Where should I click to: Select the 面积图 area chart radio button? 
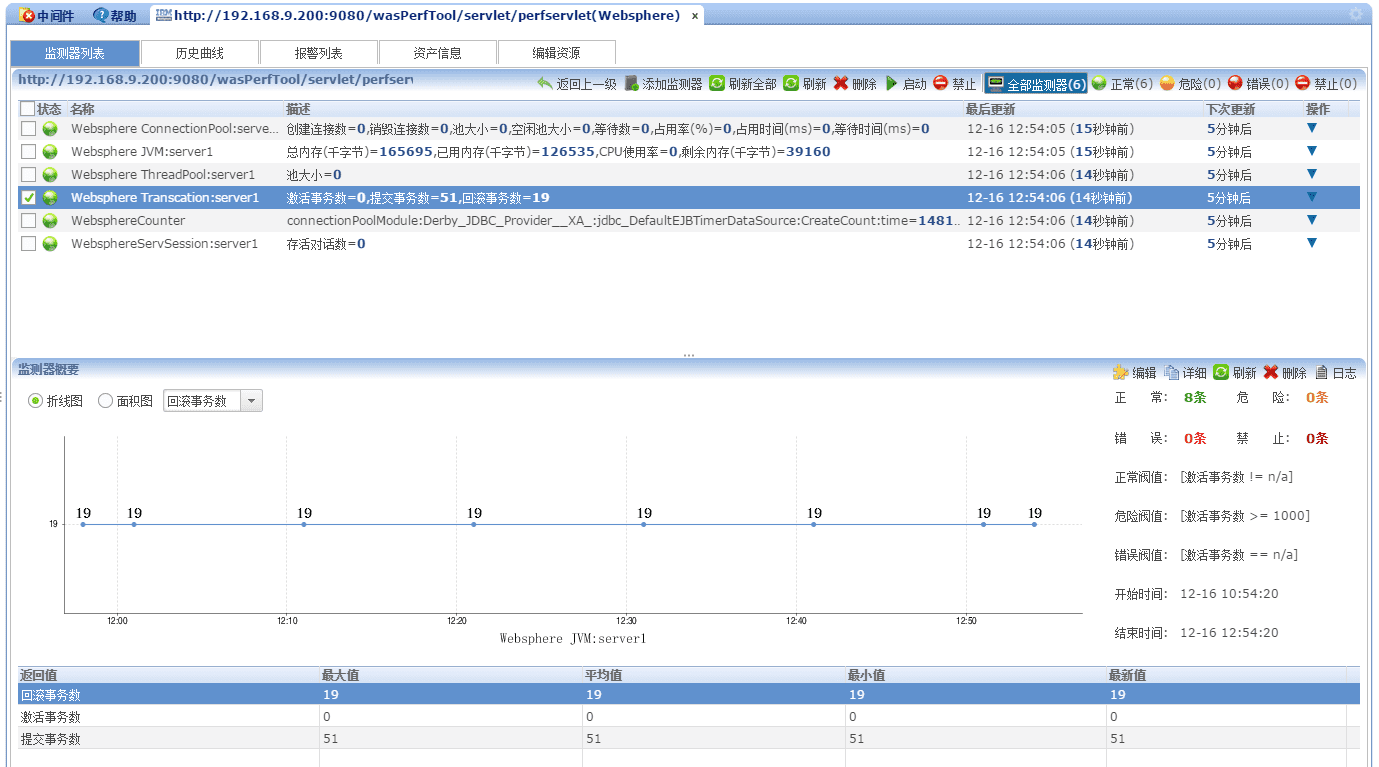click(105, 401)
